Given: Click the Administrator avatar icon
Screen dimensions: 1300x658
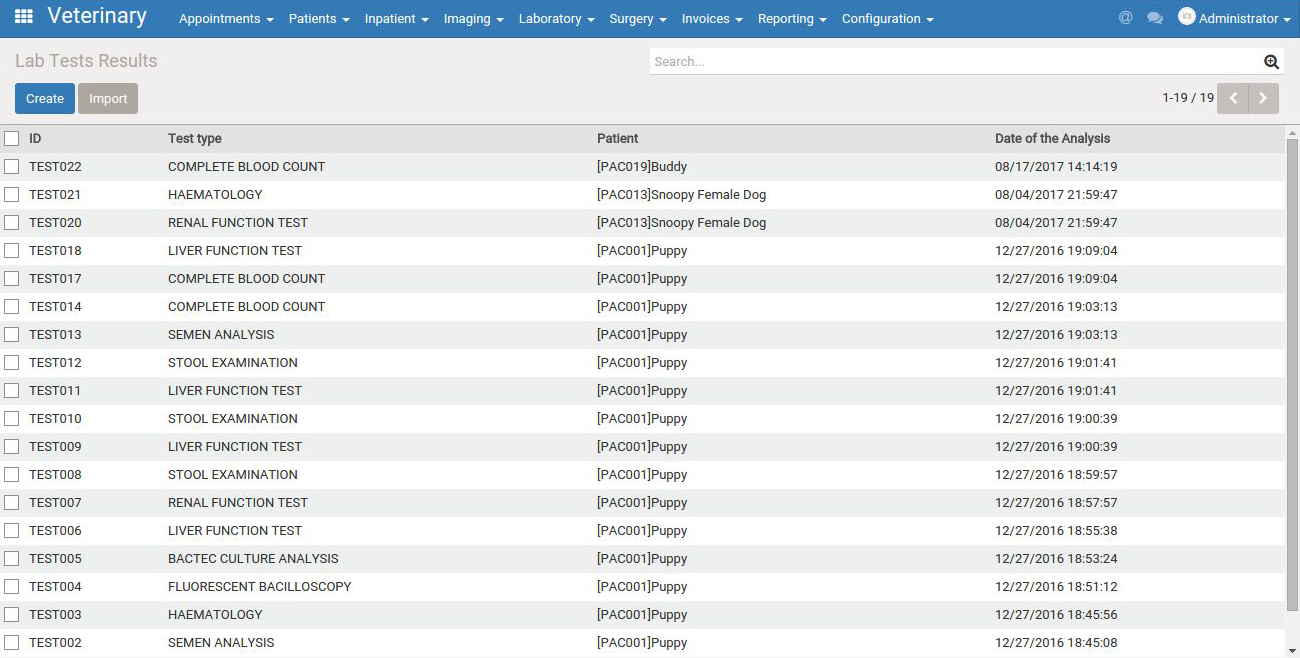Looking at the screenshot, I should tap(1187, 17).
